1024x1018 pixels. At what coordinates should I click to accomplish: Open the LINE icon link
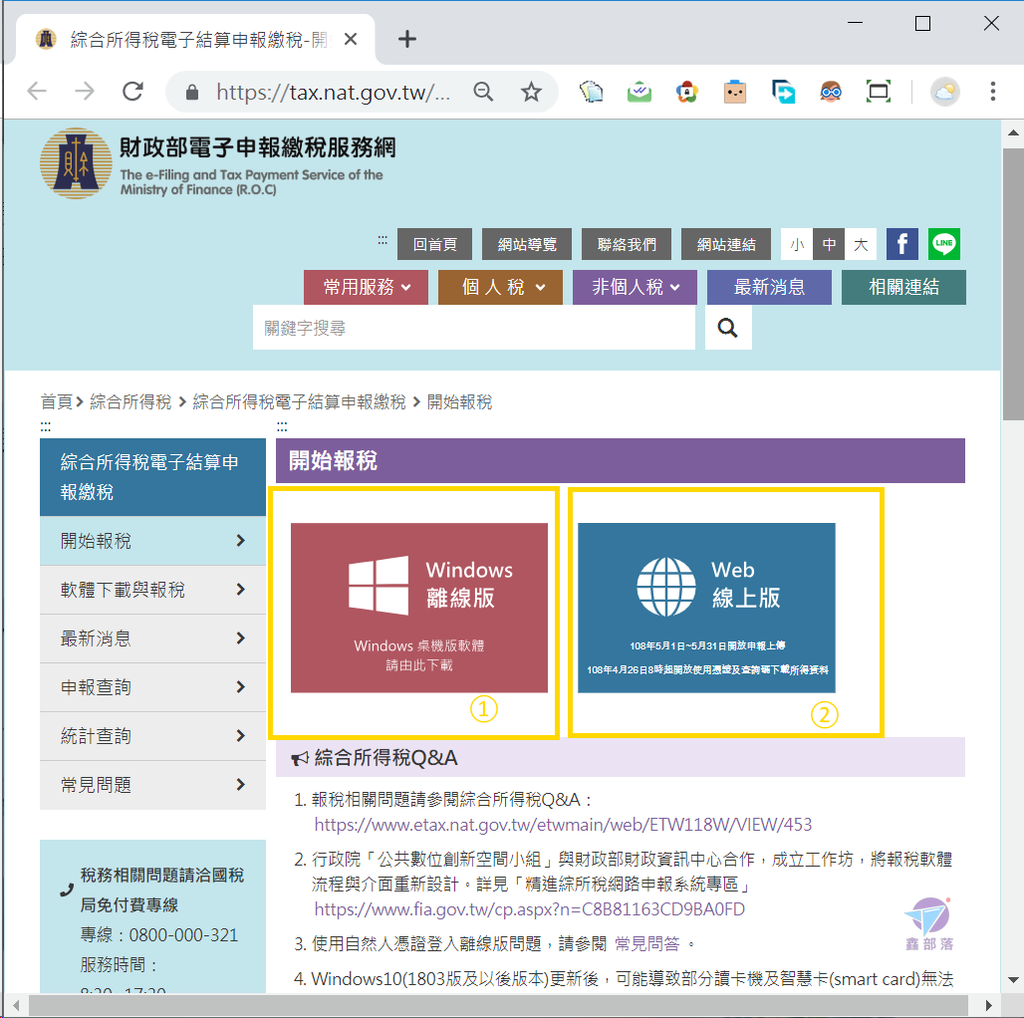click(944, 244)
